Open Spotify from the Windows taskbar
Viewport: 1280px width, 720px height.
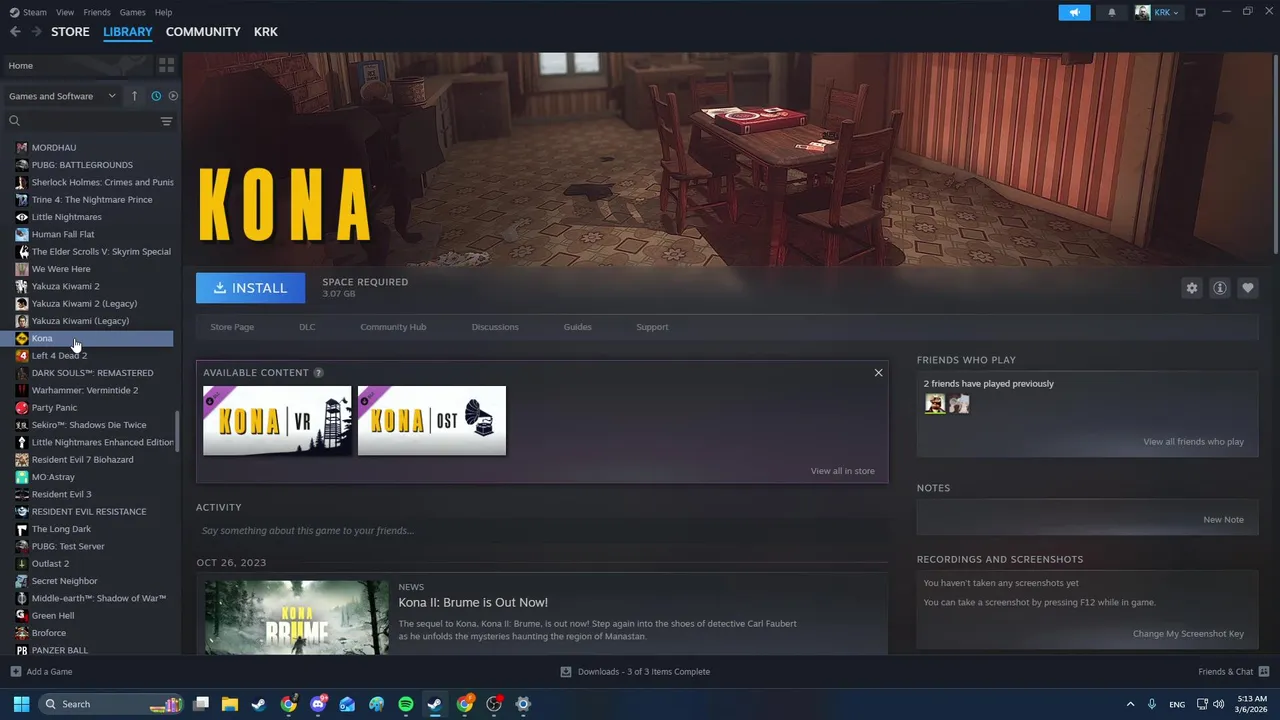coord(406,704)
